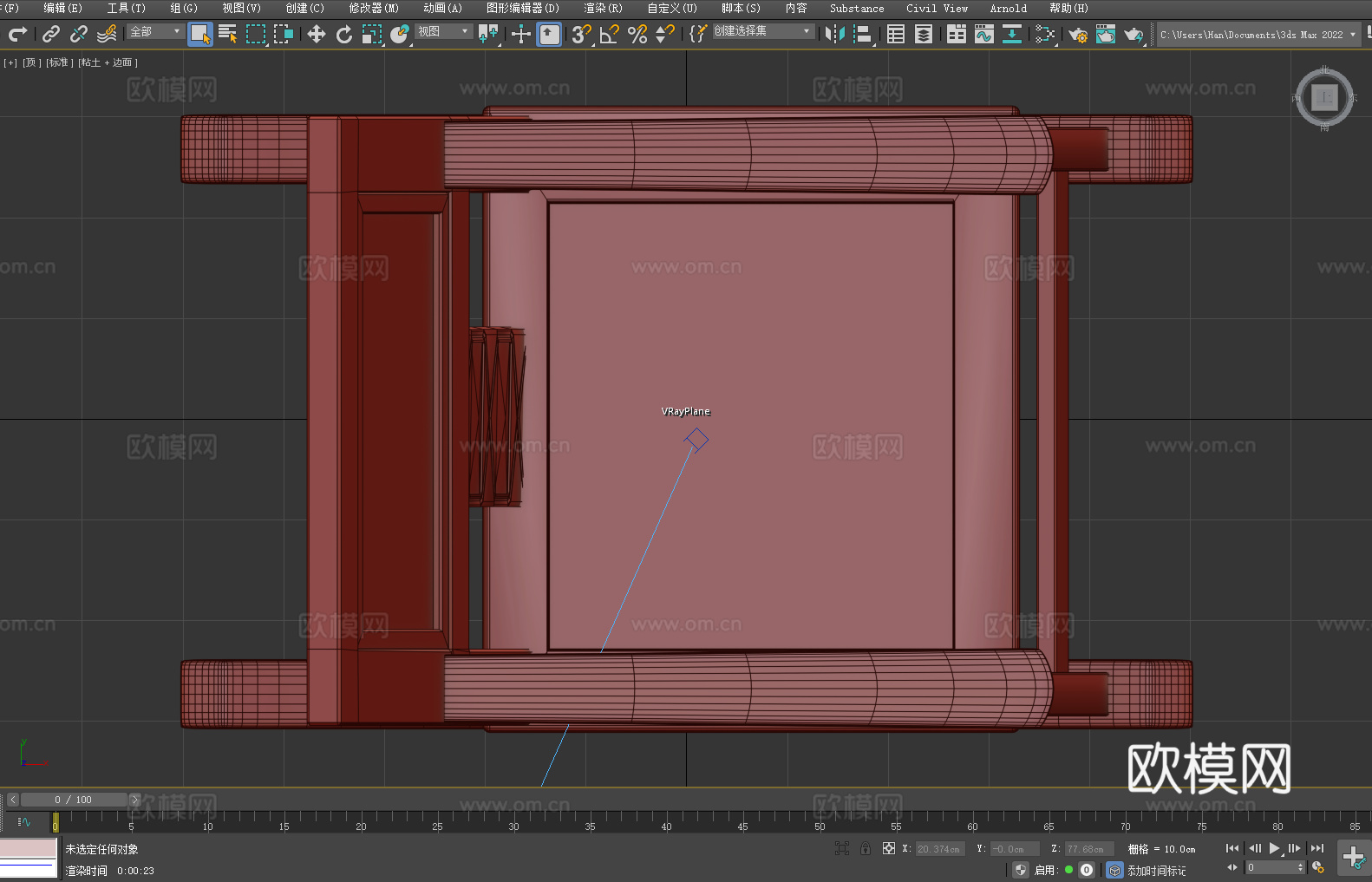Click the ViewCube top face
The height and width of the screenshot is (882, 1372).
click(x=1324, y=97)
